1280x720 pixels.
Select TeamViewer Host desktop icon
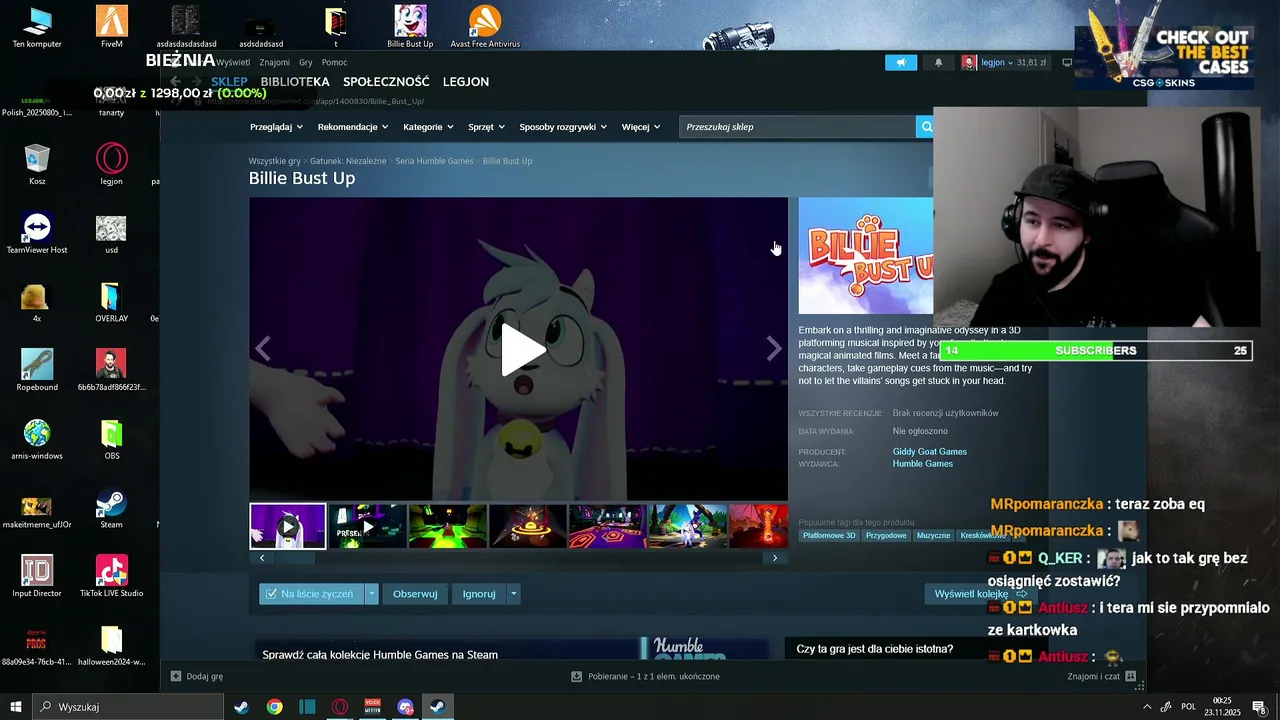point(37,233)
